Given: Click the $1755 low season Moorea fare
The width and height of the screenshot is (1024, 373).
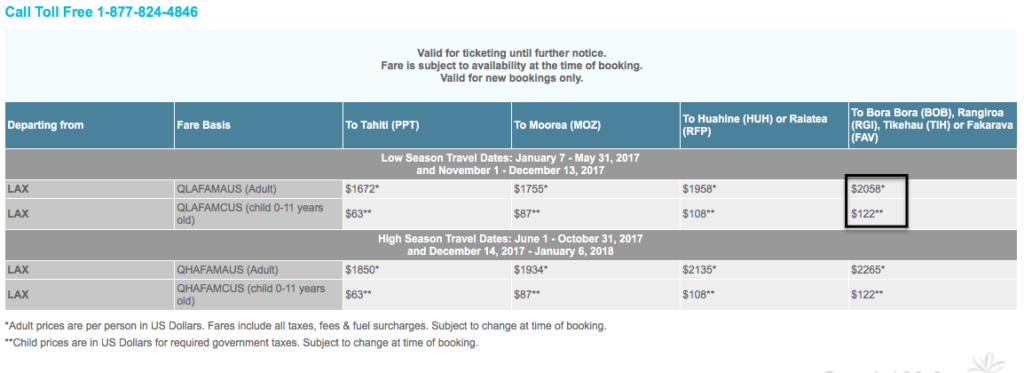Looking at the screenshot, I should pyautogui.click(x=531, y=189).
